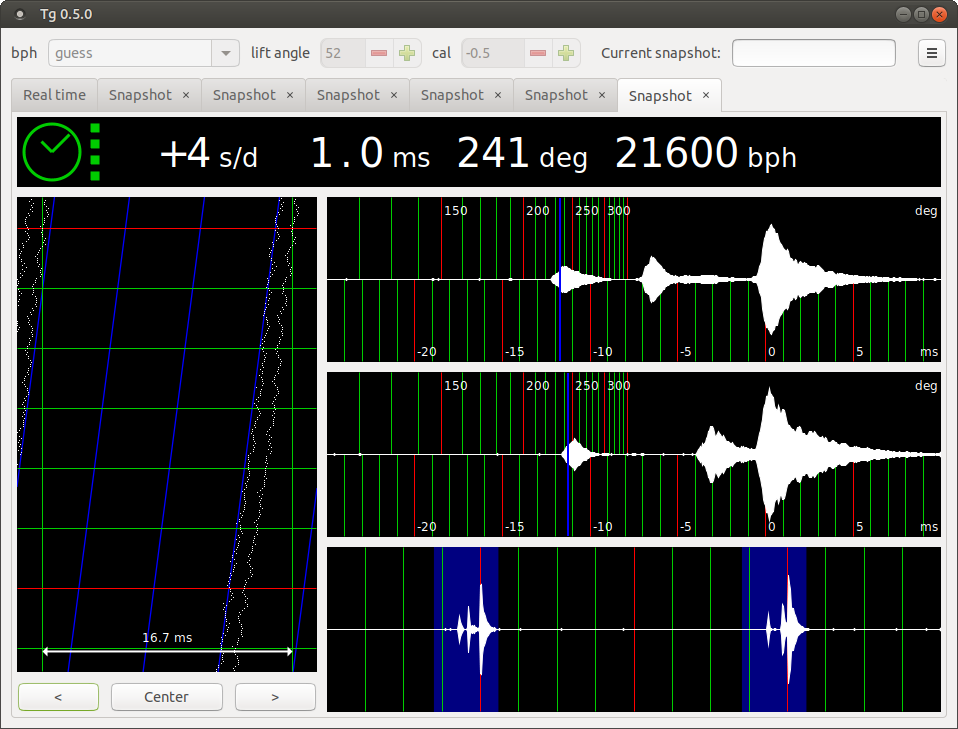Shift paper strip left with '<' button
Screen dimensions: 958x729
59,697
